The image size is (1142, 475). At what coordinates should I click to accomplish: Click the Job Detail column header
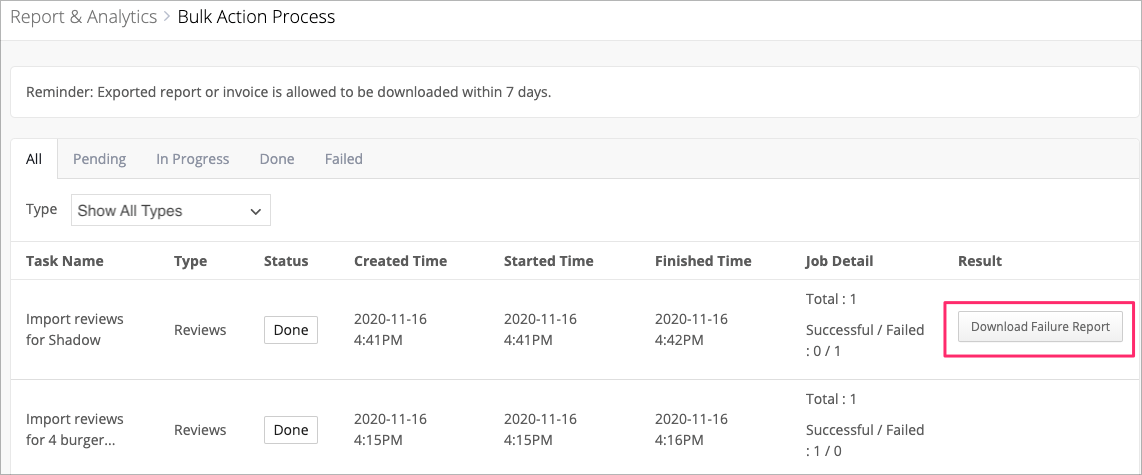(x=840, y=261)
